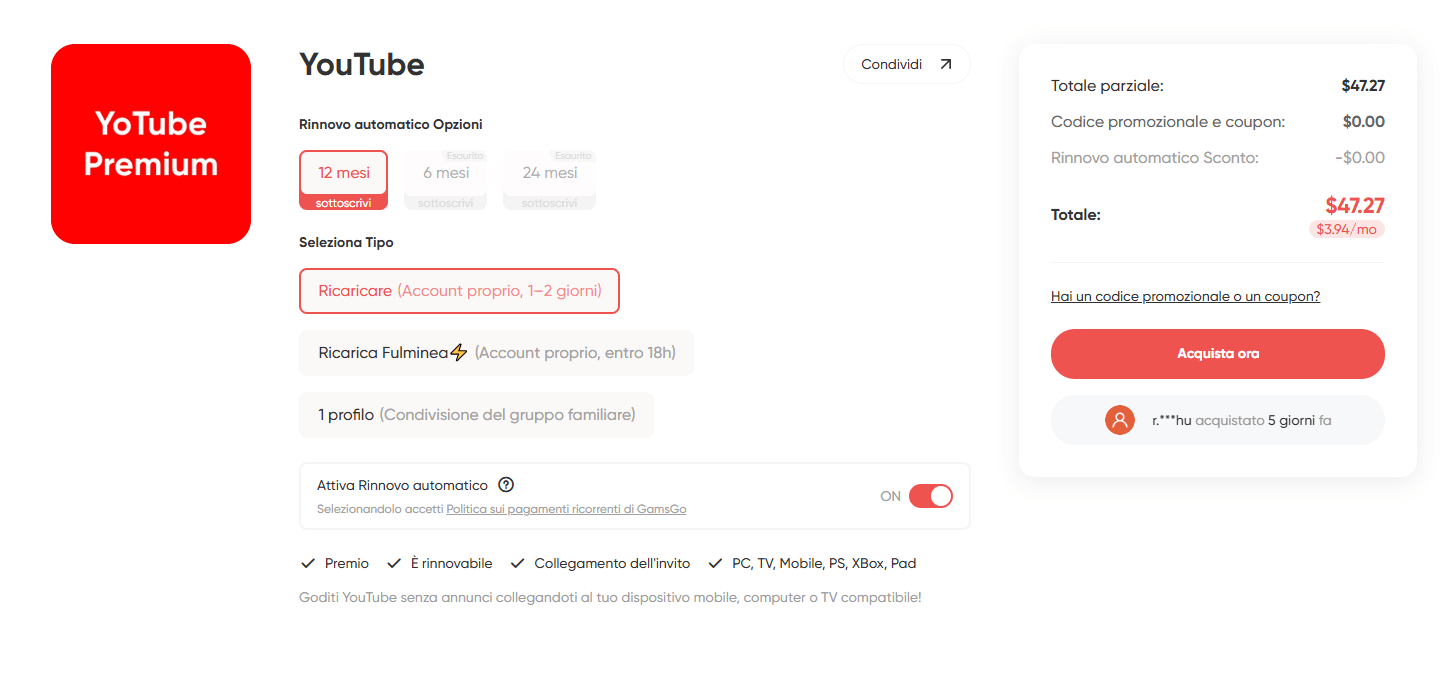Pick the 1 profilo family group option
1455x674 pixels.
coord(476,415)
